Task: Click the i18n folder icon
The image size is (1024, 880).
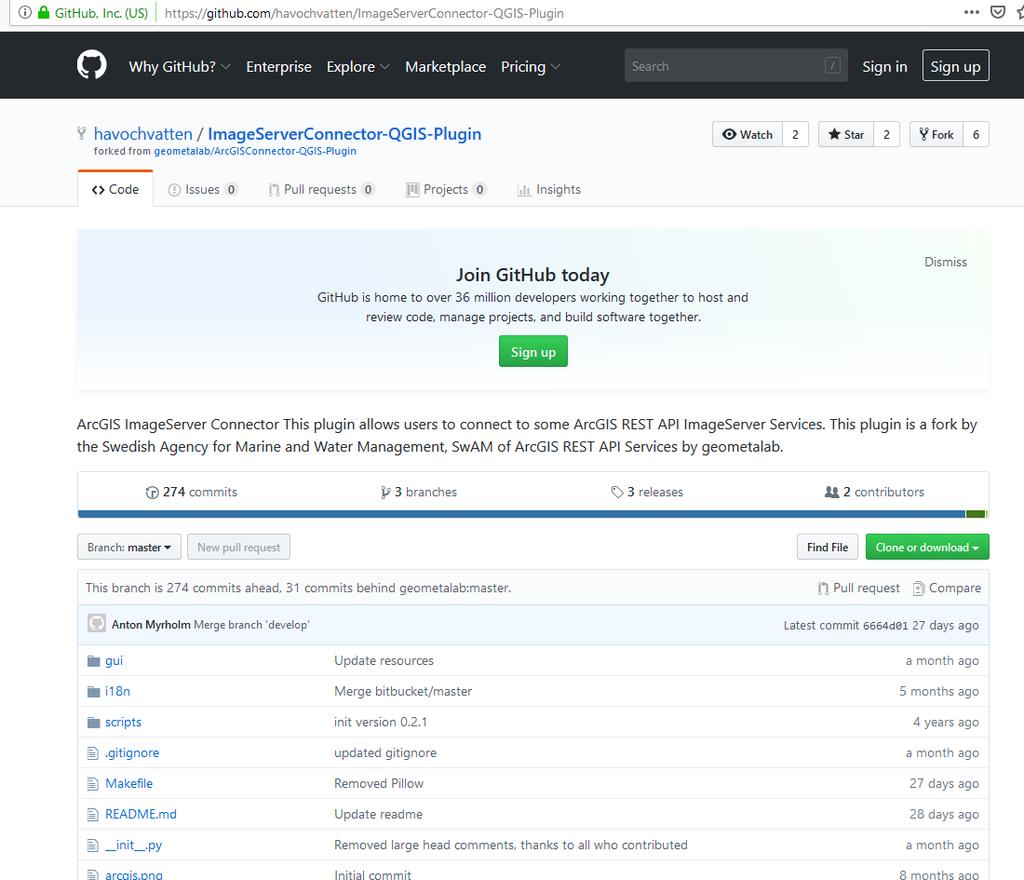Action: point(93,691)
